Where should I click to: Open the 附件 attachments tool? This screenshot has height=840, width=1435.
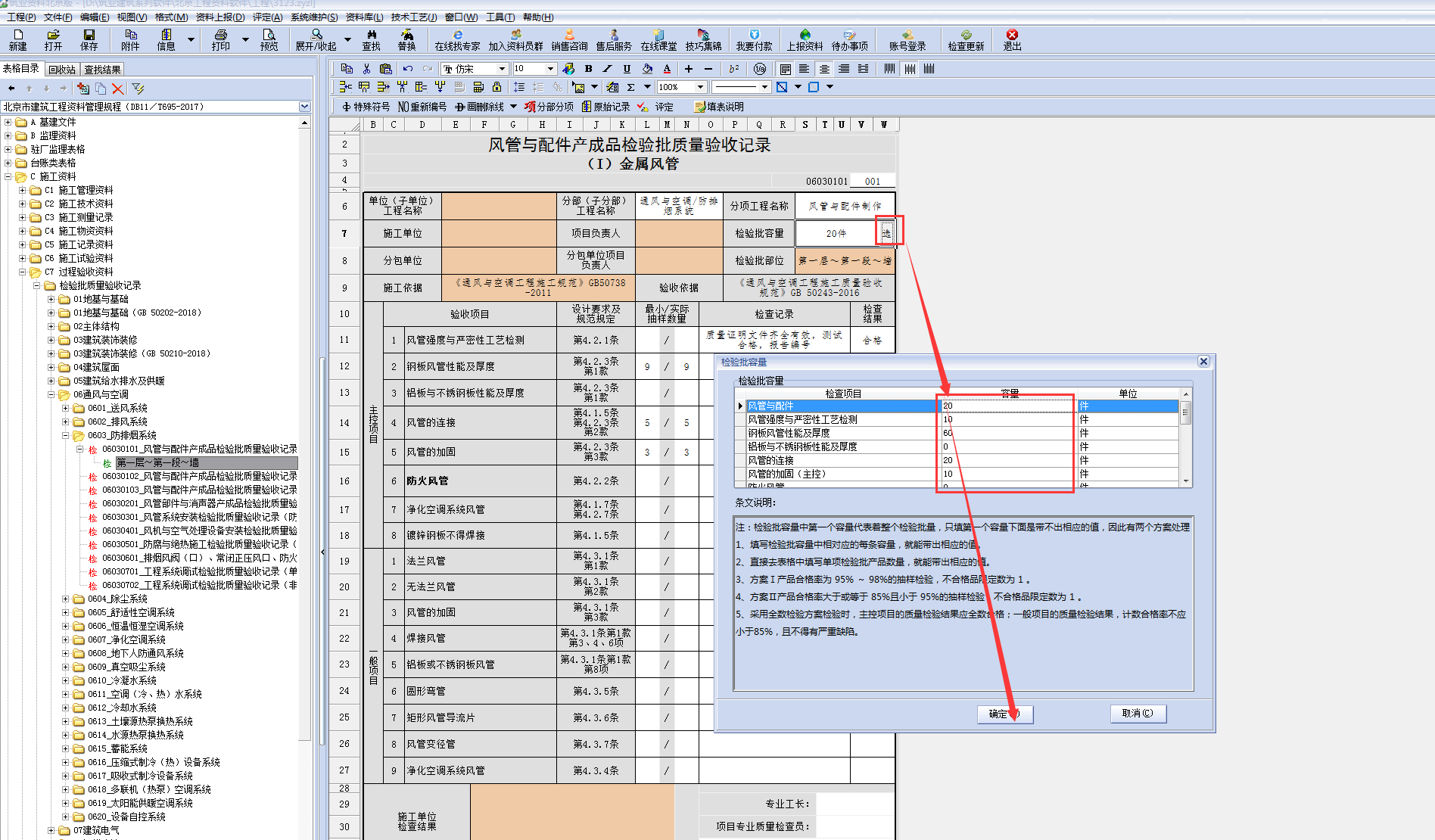click(x=130, y=39)
